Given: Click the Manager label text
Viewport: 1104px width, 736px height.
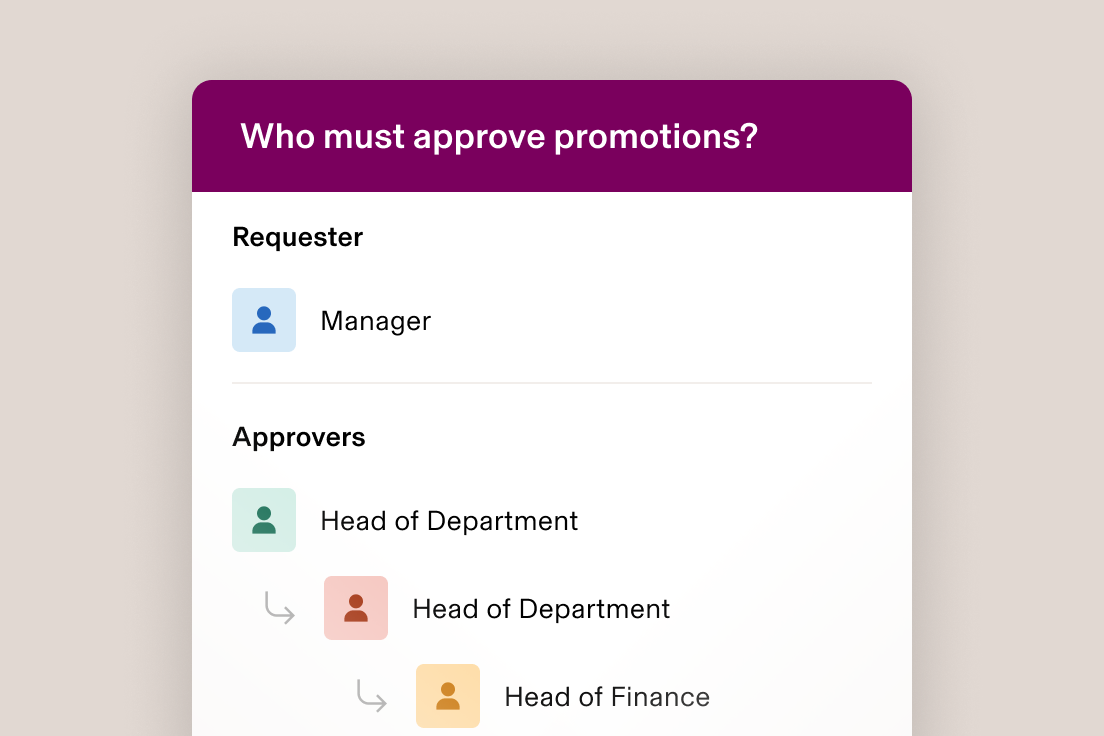Looking at the screenshot, I should (x=375, y=320).
